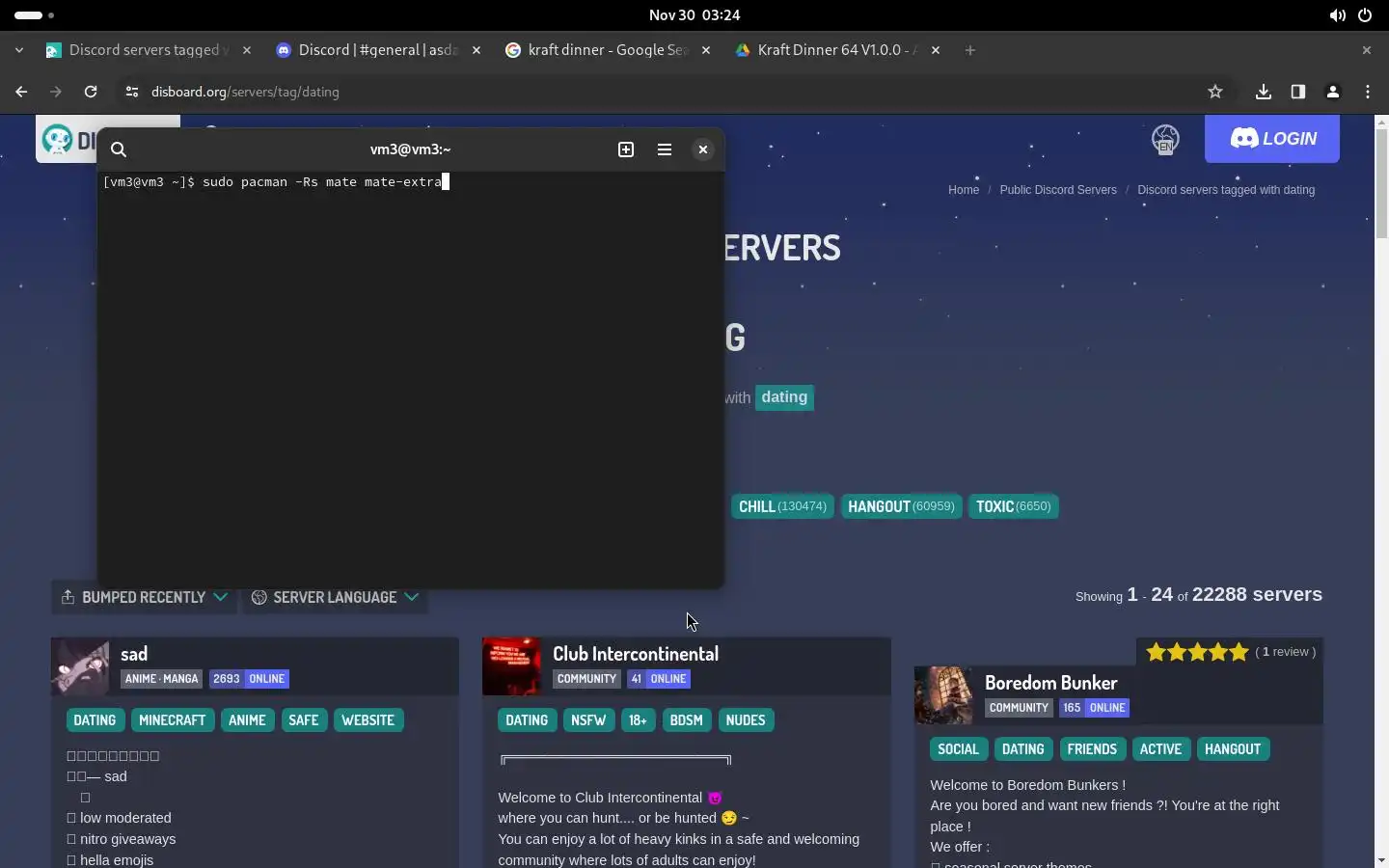The height and width of the screenshot is (868, 1389).
Task: Click FRIENDS tag on Boredom Bunker
Action: point(1092,749)
